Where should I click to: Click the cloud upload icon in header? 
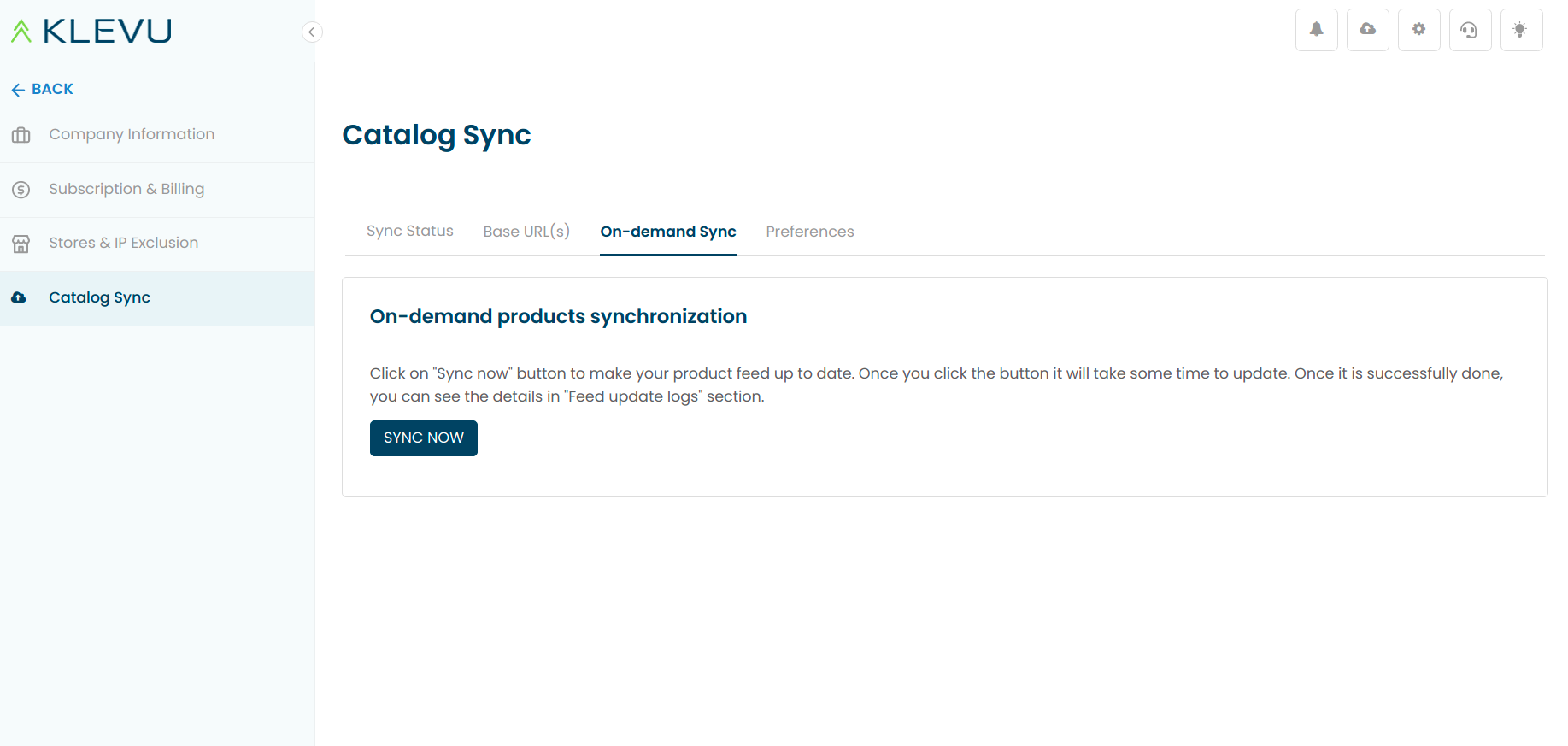(1367, 30)
